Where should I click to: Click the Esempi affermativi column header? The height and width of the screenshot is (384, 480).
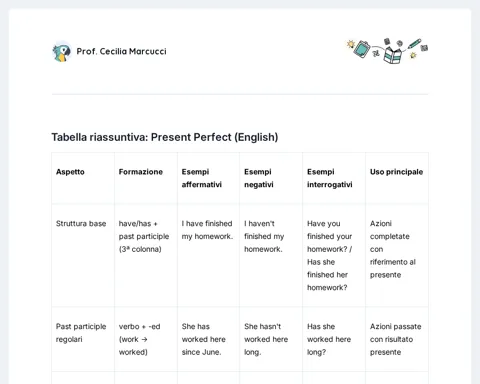click(202, 178)
